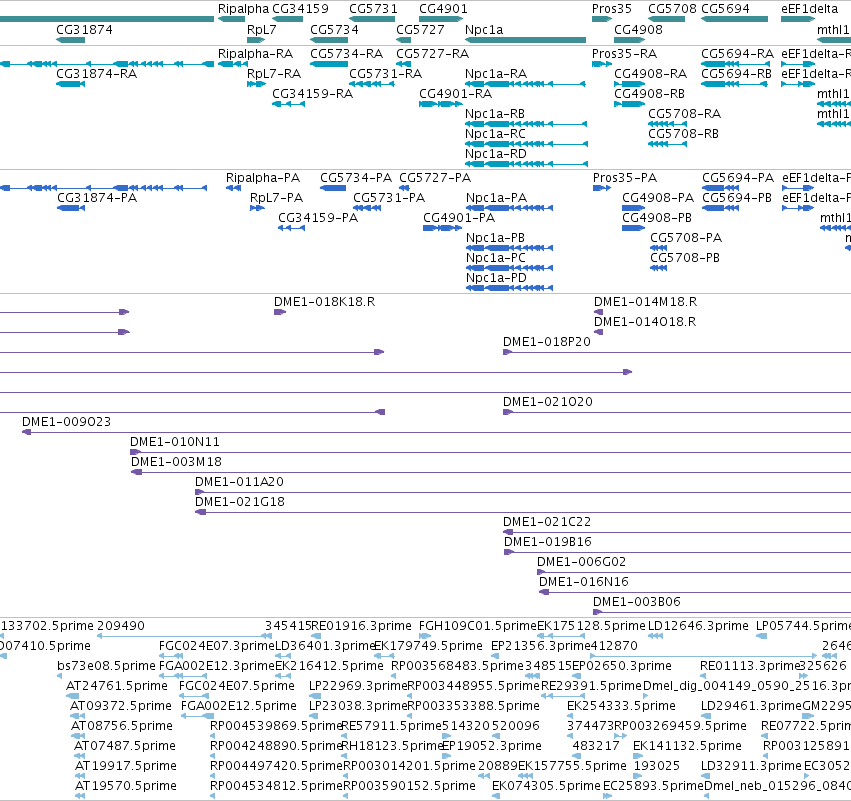Click the CG5708-RA transcript label
This screenshot has height=801, width=851.
tap(684, 114)
